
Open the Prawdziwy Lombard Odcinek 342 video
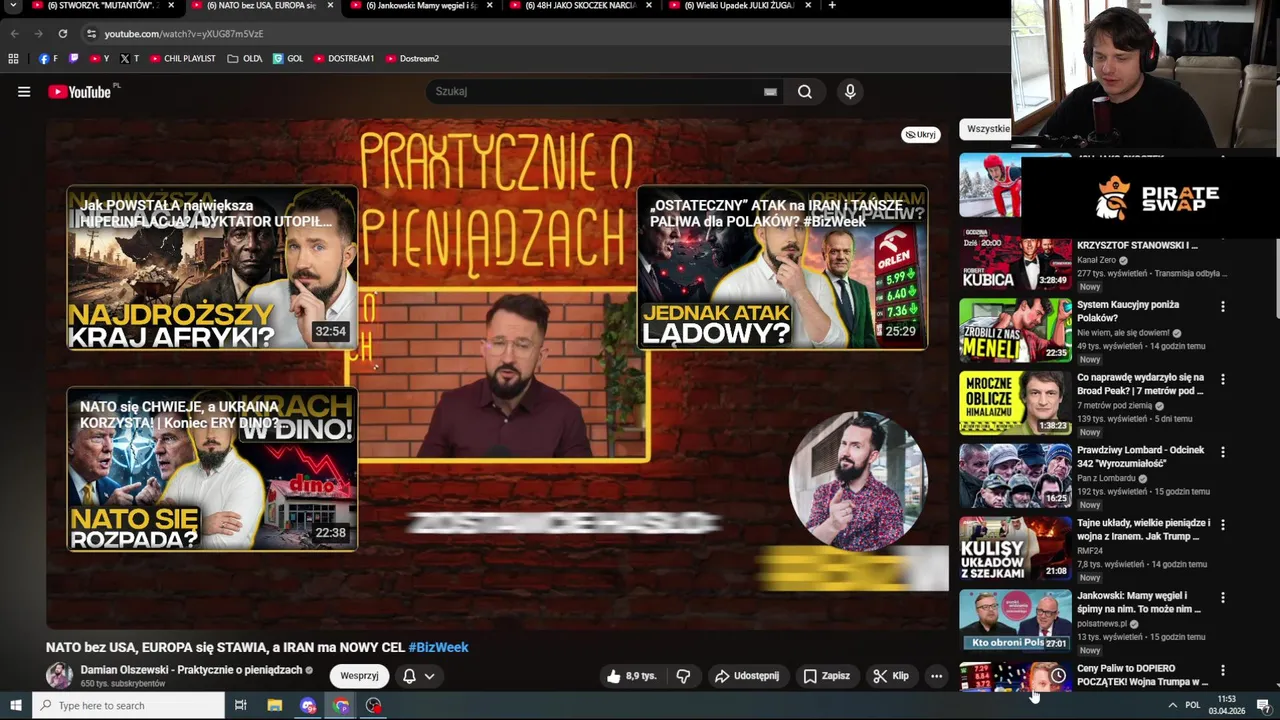point(1141,457)
